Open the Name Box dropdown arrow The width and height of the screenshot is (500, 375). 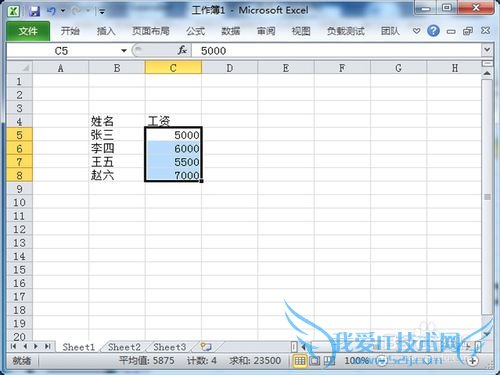click(124, 51)
